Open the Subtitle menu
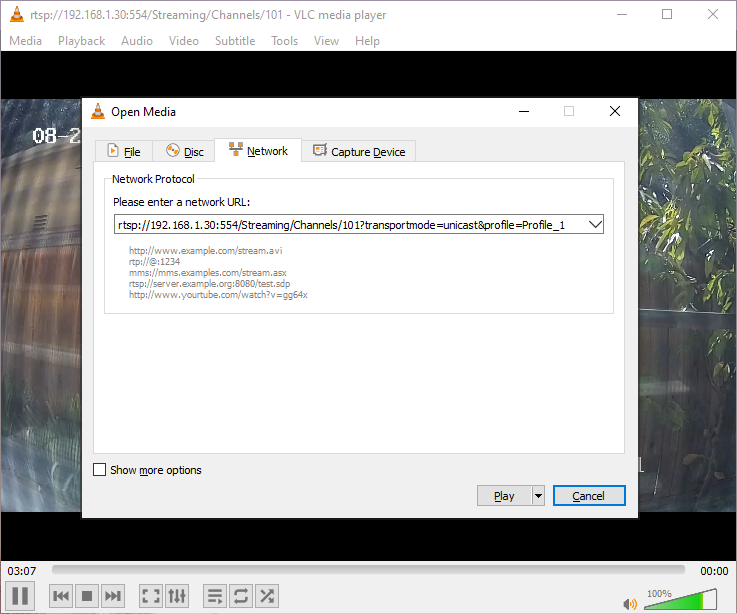This screenshot has width=737, height=614. 235,41
